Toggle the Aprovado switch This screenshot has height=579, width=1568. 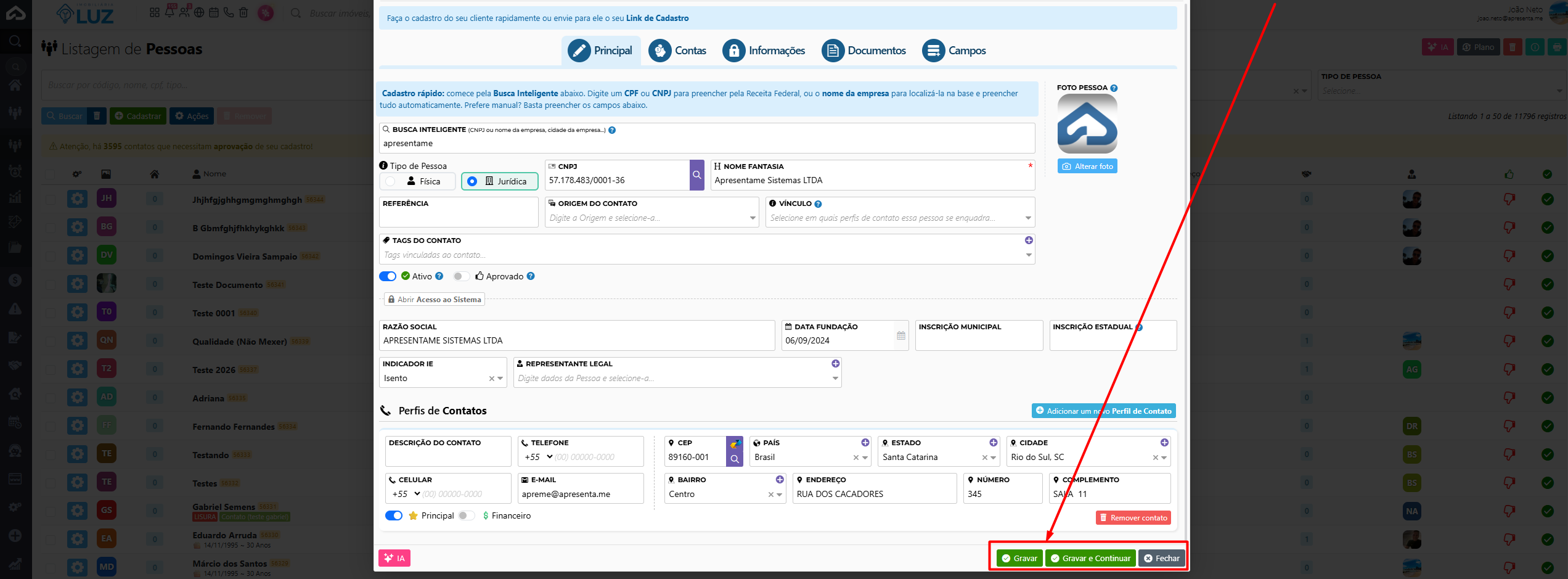461,276
